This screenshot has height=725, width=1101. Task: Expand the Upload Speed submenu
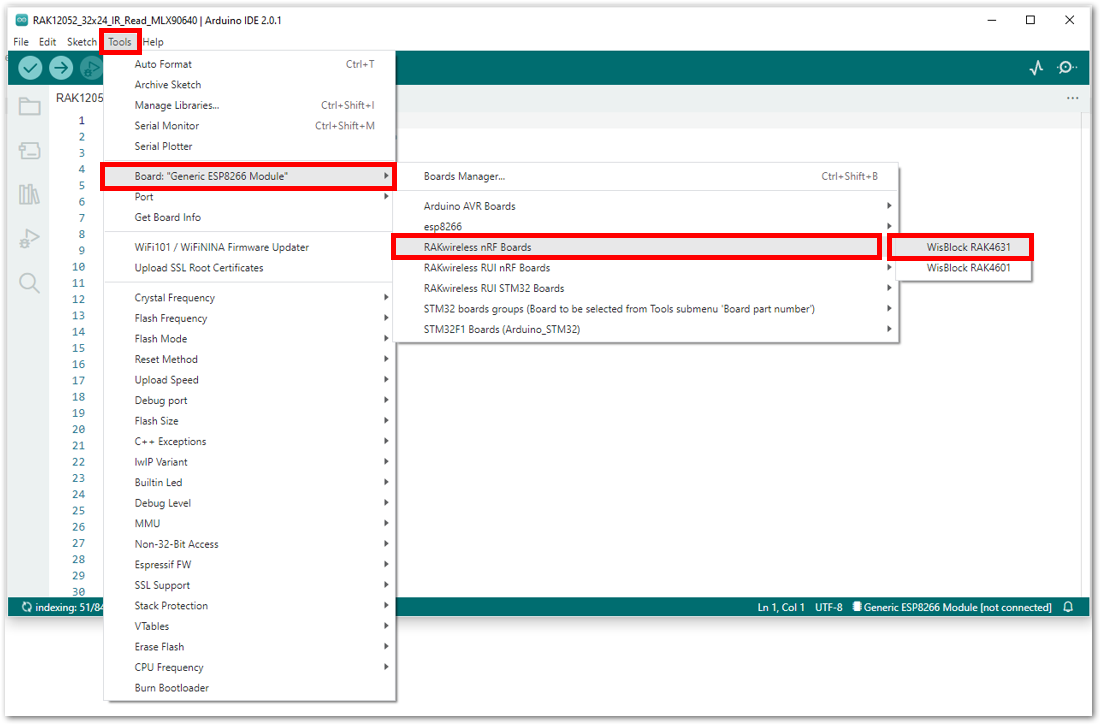point(250,380)
